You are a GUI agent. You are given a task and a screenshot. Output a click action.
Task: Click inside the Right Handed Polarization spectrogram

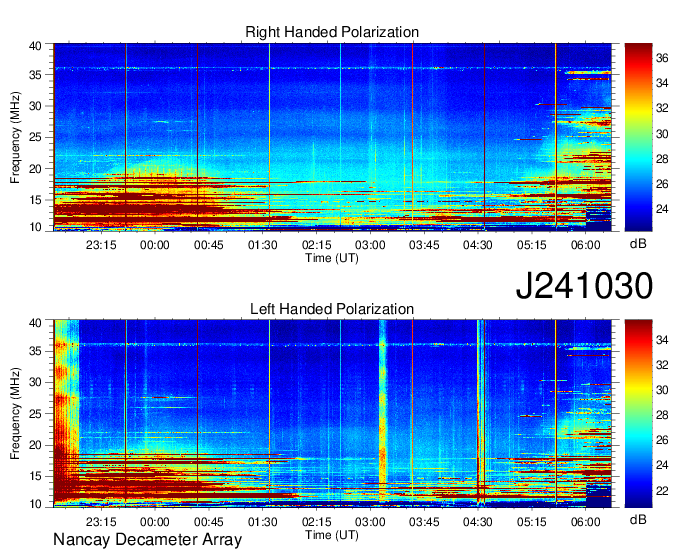pos(333,137)
